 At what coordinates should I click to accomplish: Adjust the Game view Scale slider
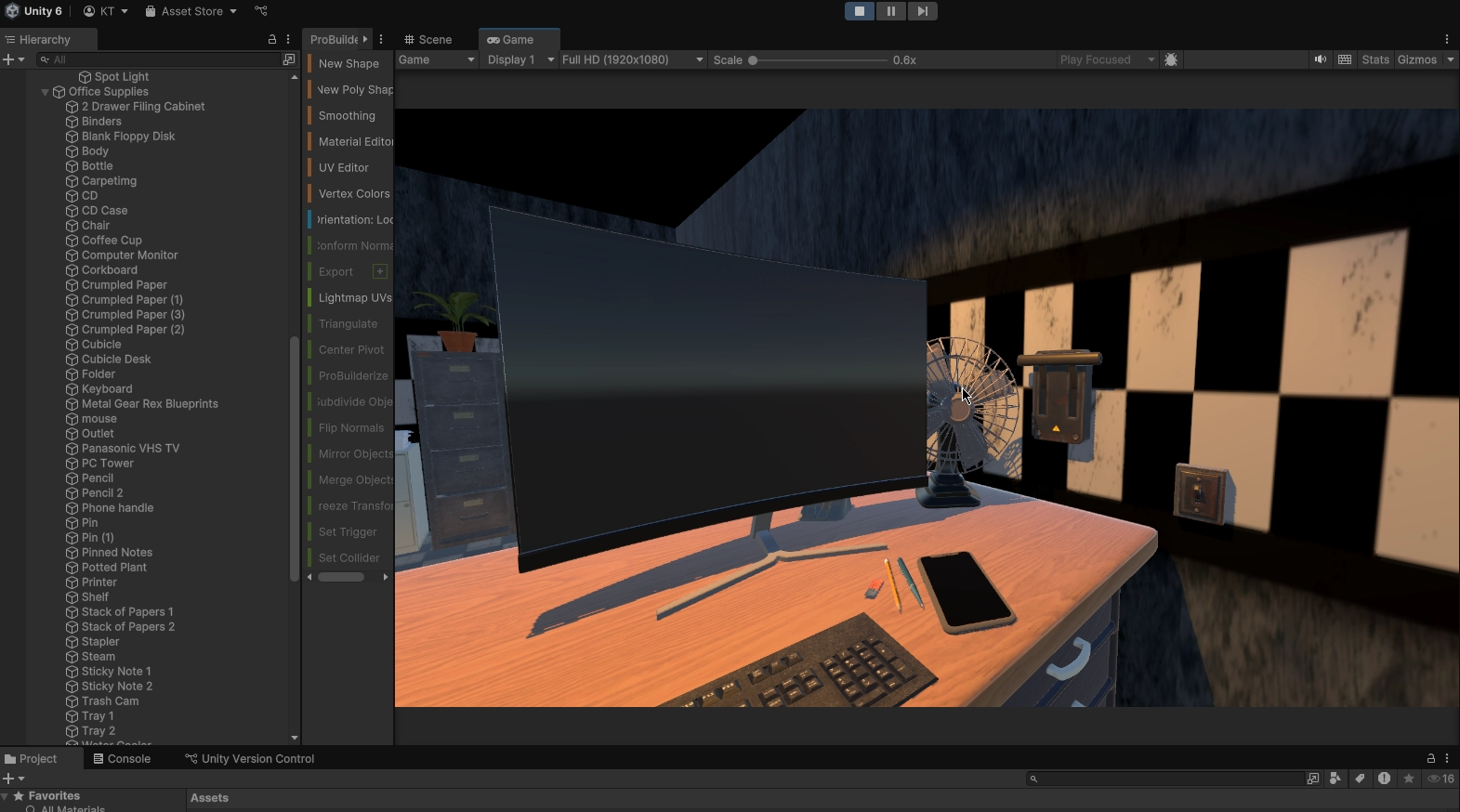tap(818, 60)
